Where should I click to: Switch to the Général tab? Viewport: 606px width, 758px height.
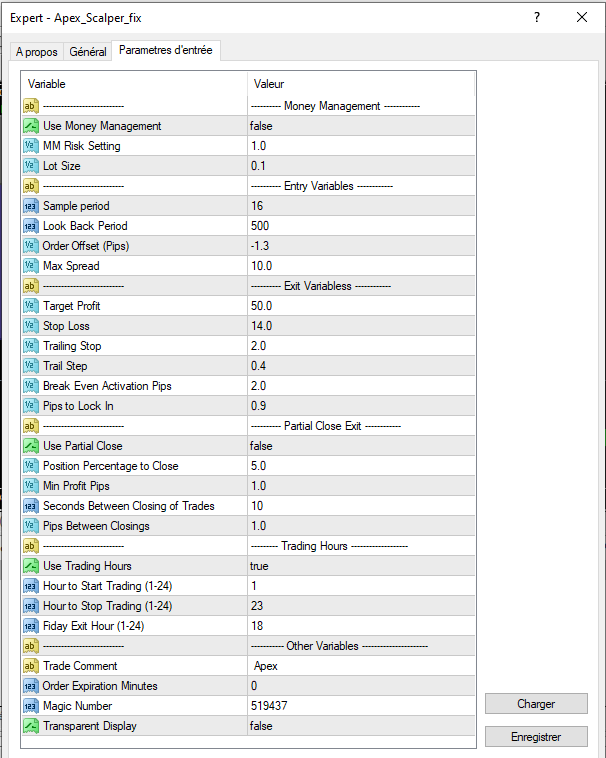[x=88, y=52]
